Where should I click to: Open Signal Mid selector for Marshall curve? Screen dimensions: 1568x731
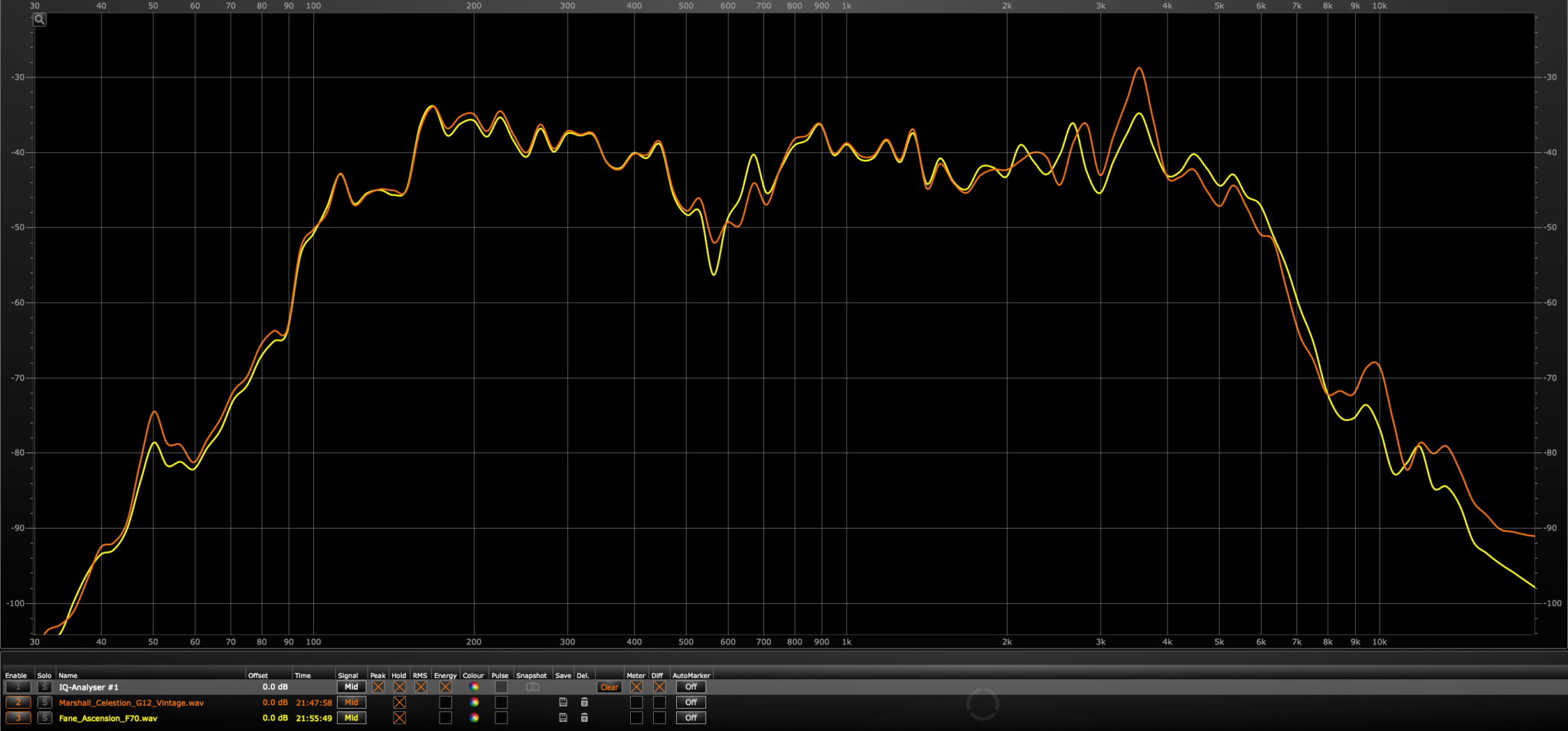(351, 702)
